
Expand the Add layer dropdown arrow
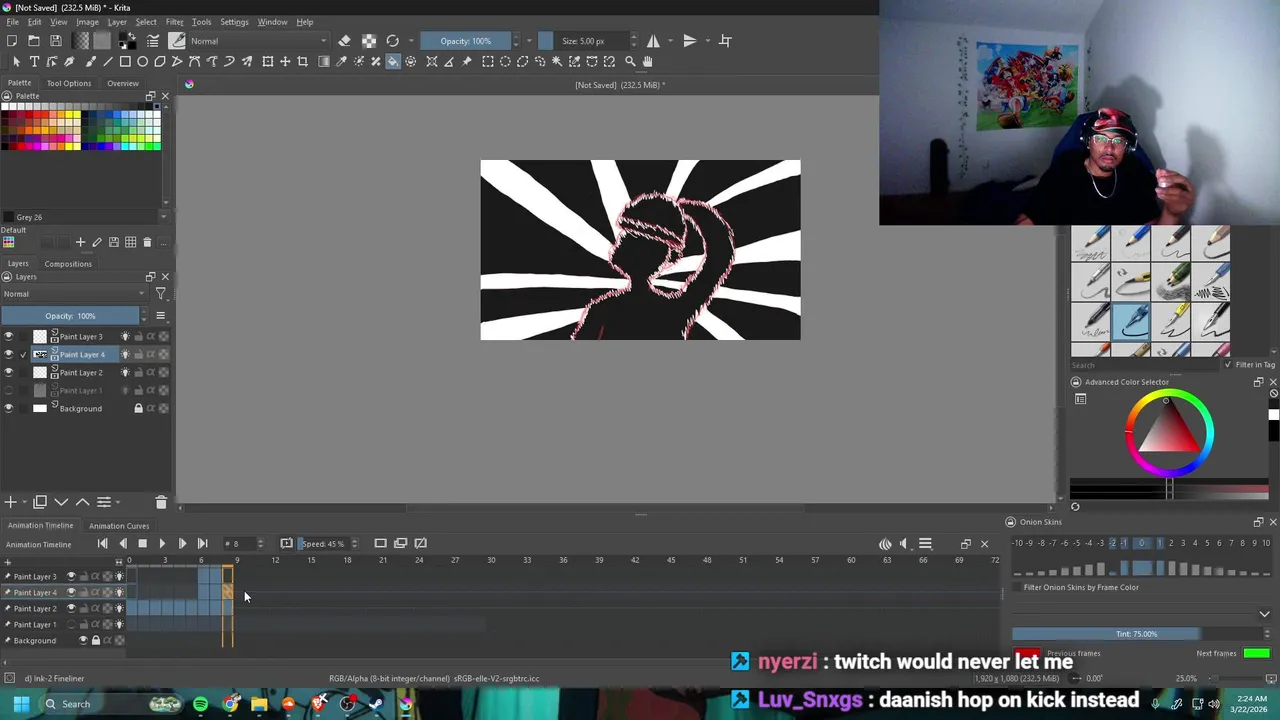22,502
